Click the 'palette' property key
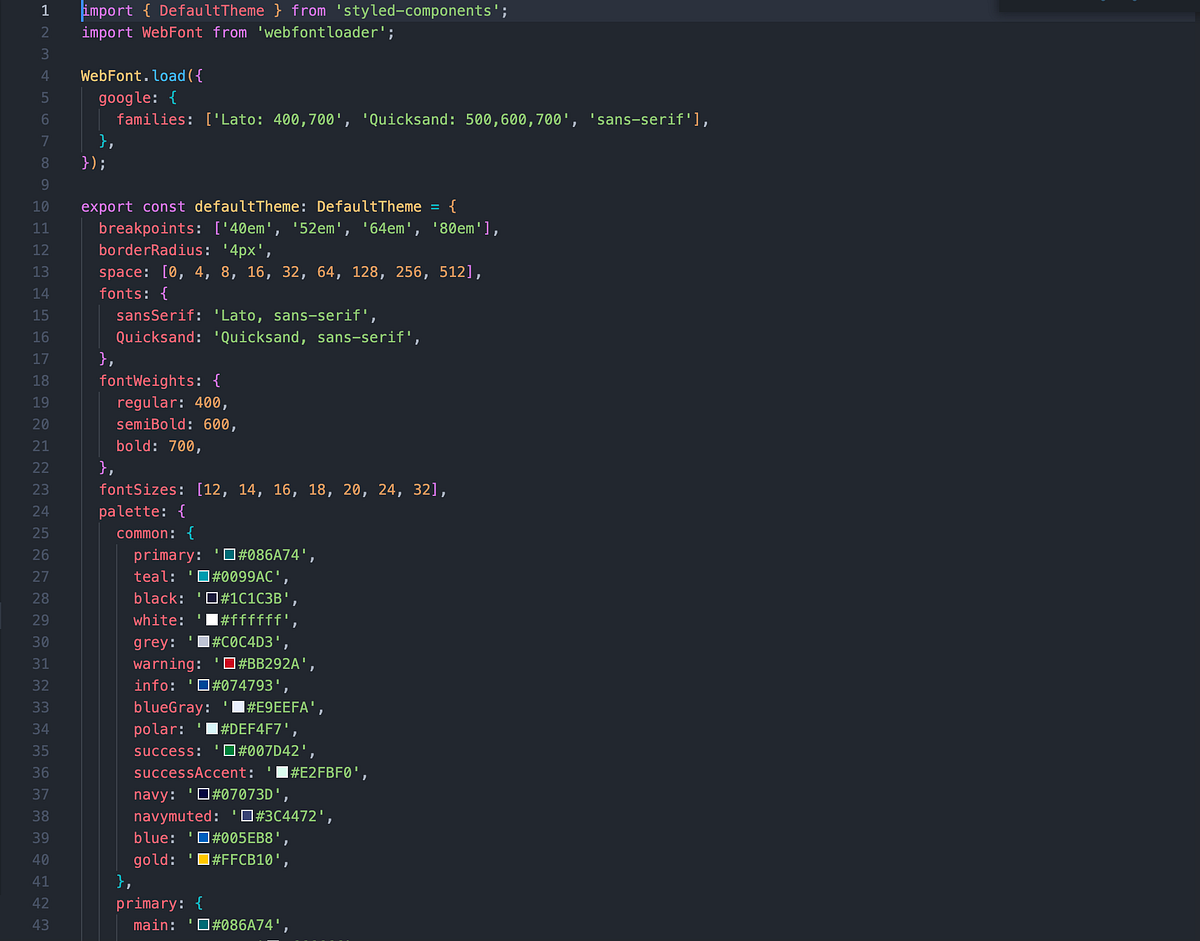1200x941 pixels. tap(129, 512)
